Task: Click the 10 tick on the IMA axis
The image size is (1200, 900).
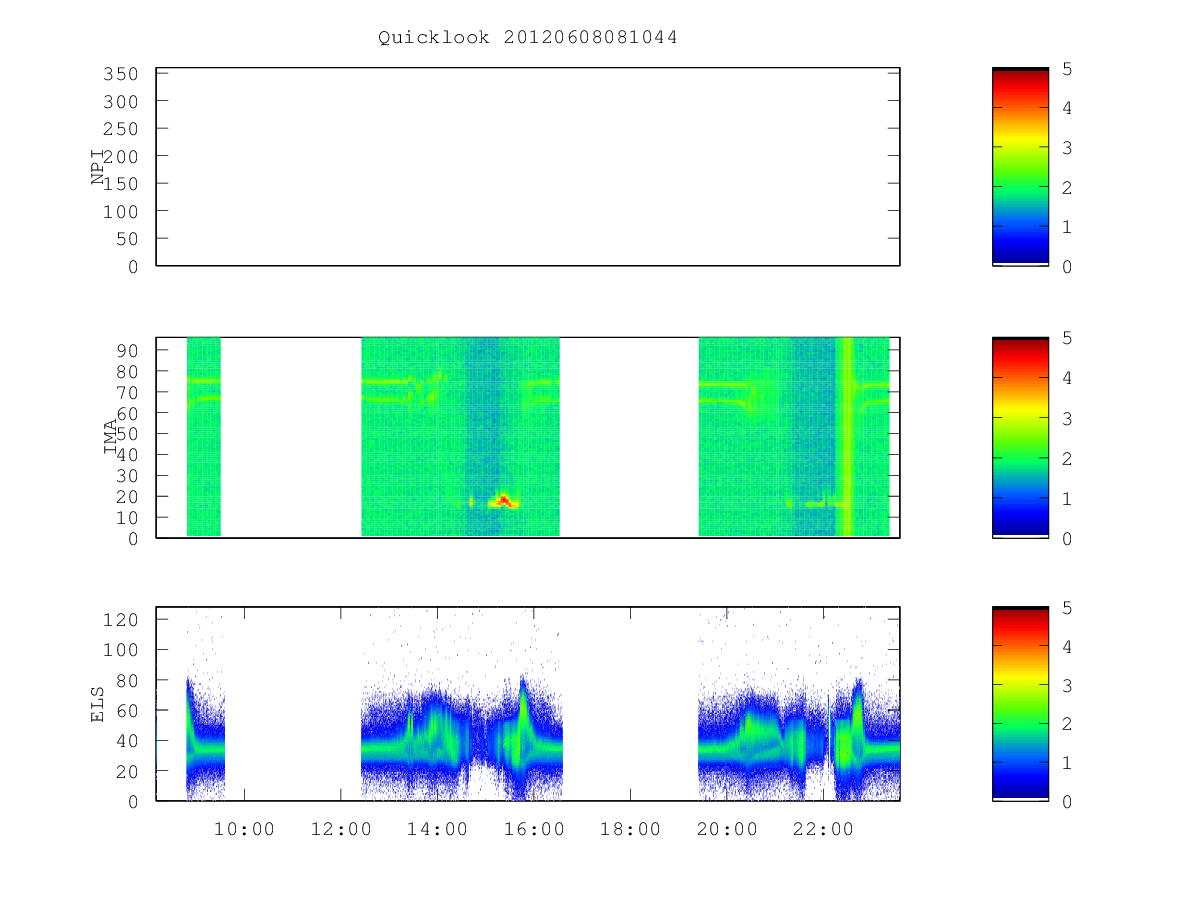Action: tap(126, 518)
